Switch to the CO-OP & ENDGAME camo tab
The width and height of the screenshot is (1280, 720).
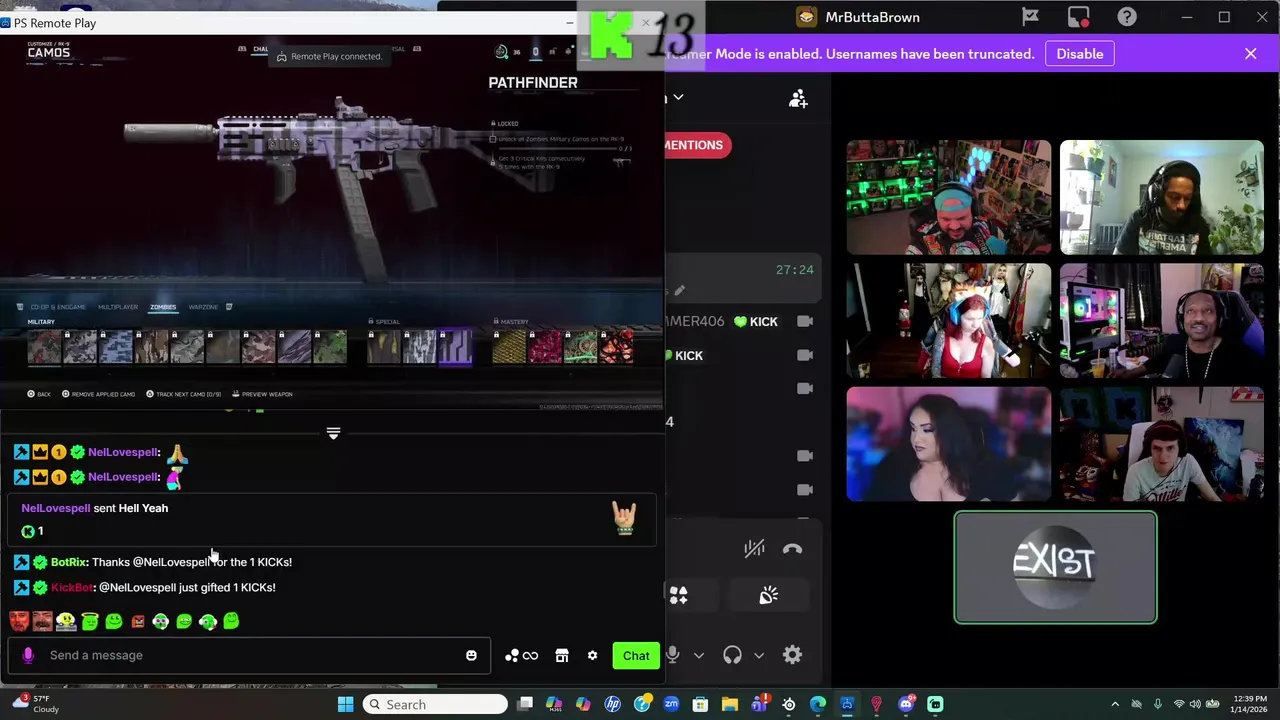(x=57, y=307)
